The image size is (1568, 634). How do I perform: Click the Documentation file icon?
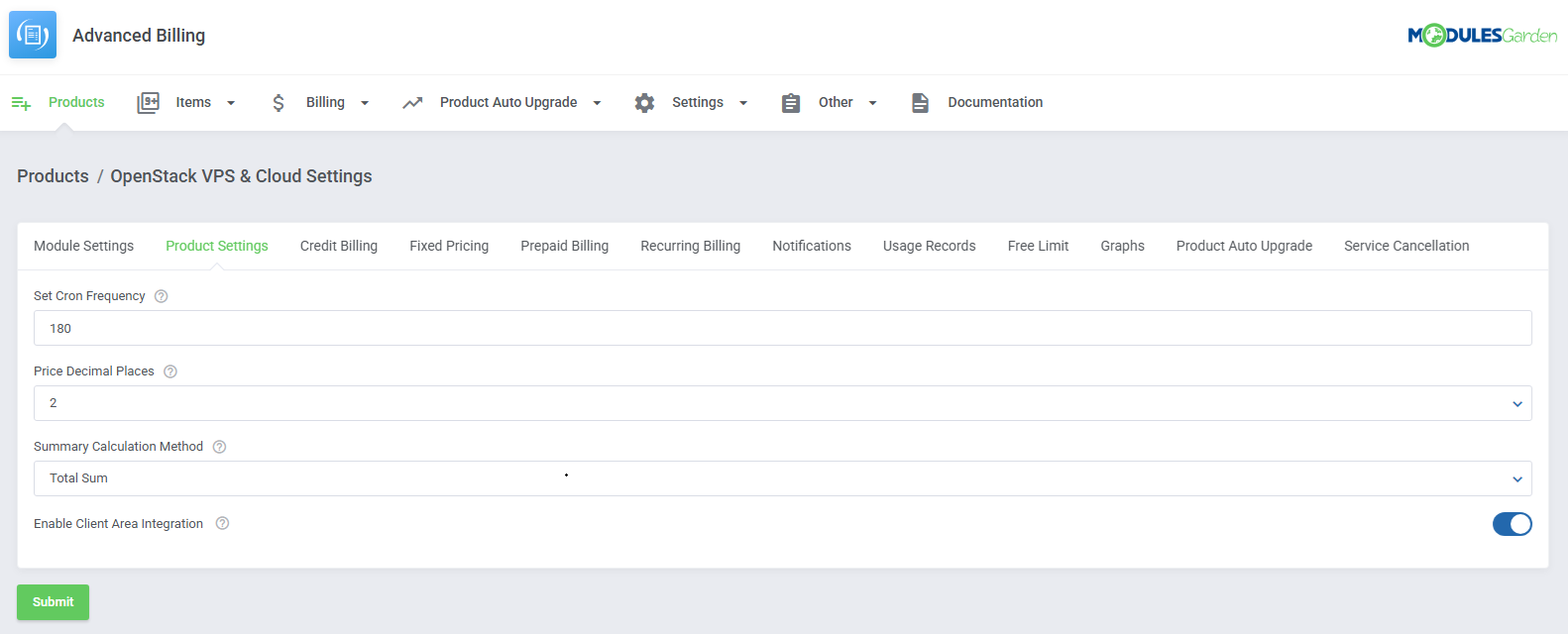point(921,103)
